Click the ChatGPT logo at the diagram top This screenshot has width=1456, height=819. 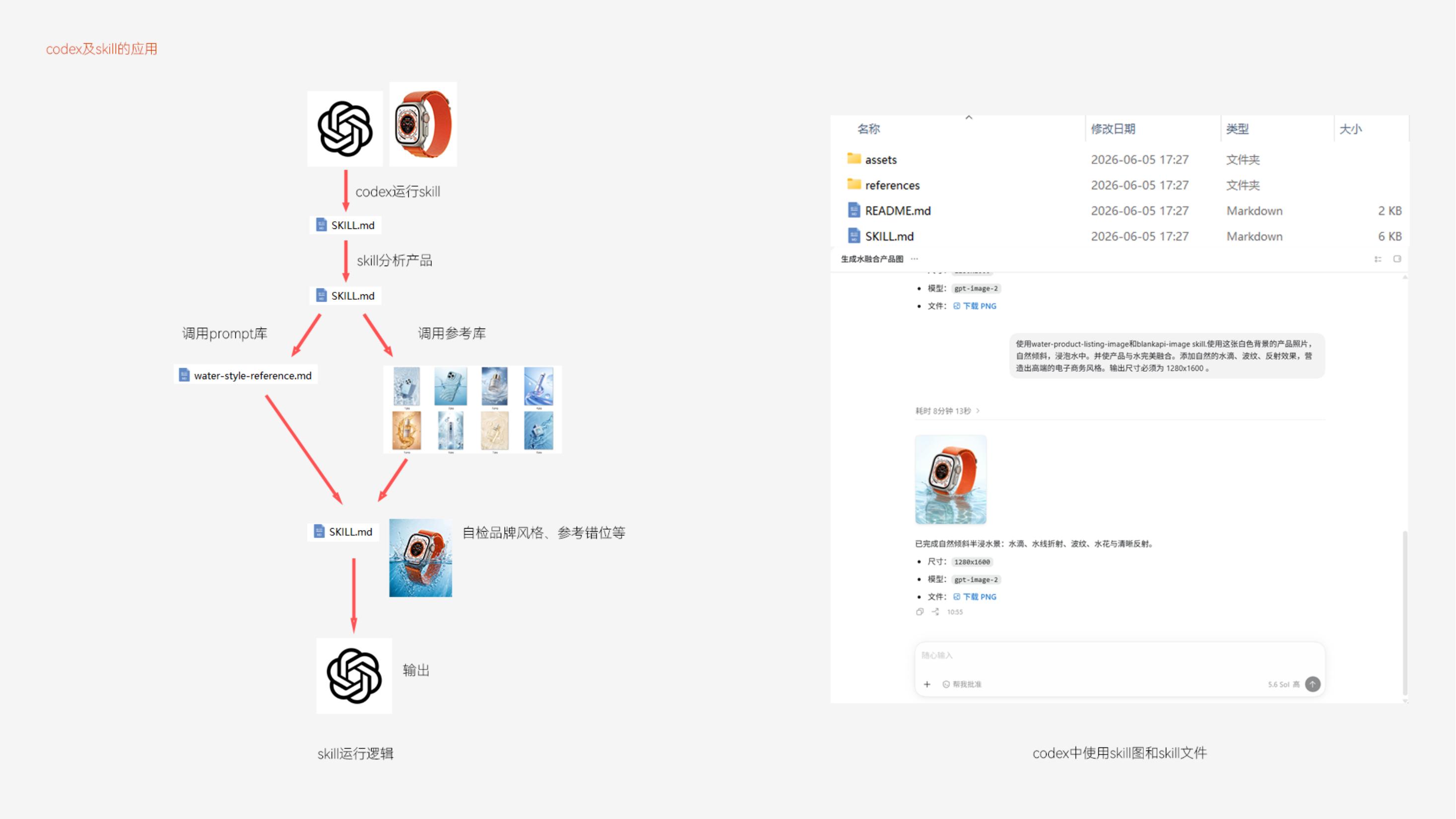[345, 128]
